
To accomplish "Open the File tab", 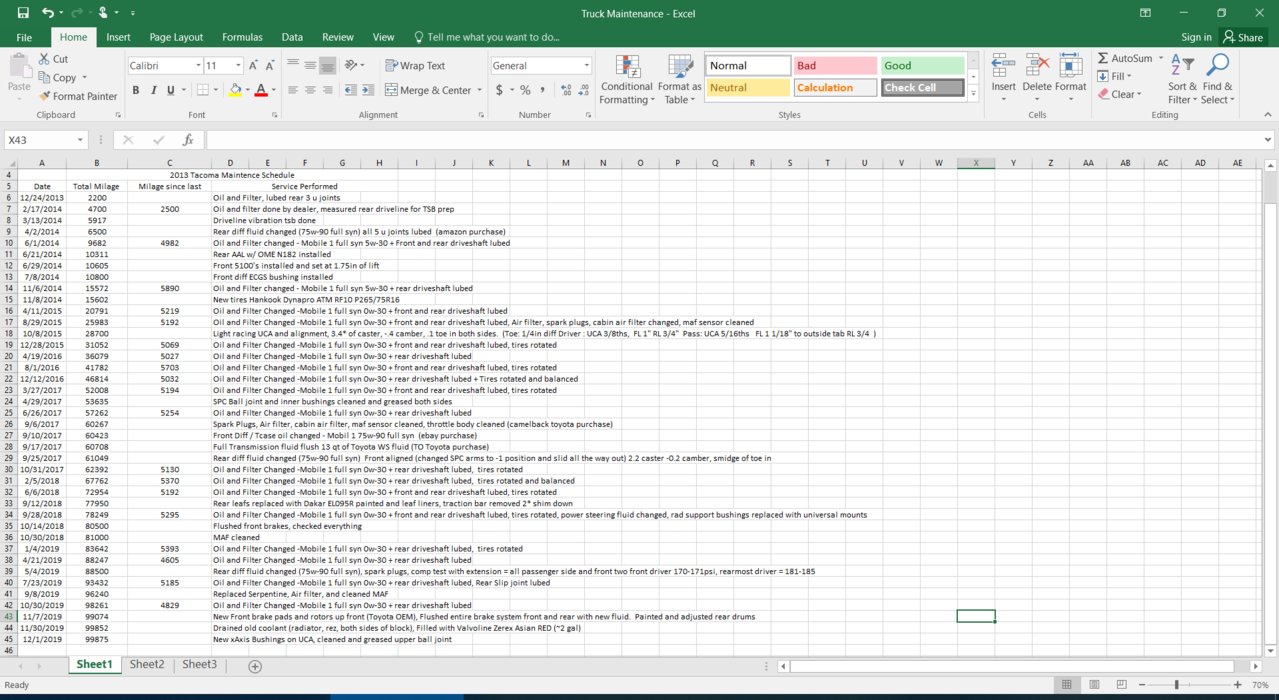I will [x=24, y=37].
